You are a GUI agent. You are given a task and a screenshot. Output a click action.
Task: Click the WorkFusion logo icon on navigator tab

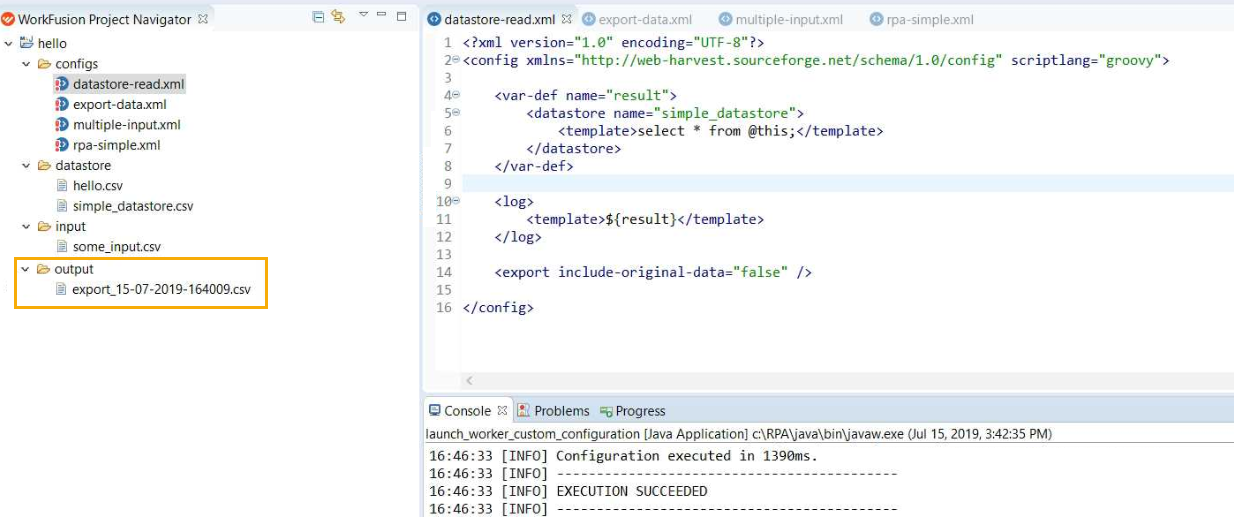(8, 19)
